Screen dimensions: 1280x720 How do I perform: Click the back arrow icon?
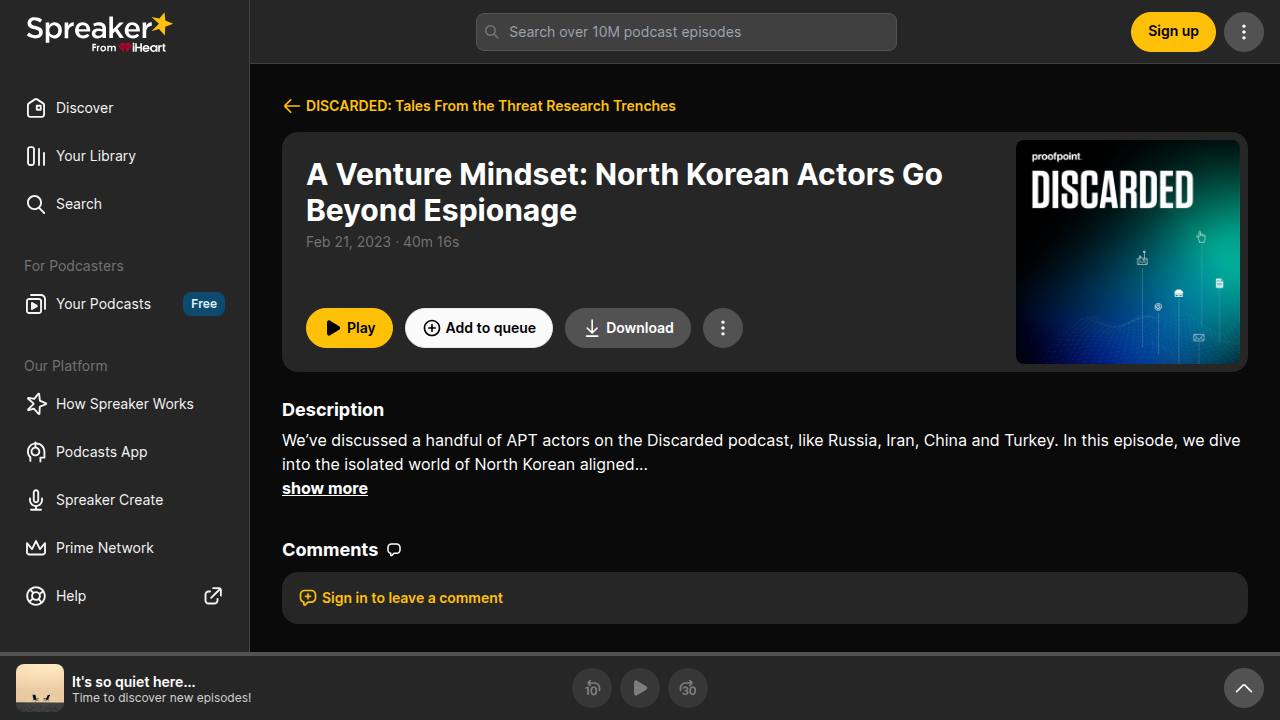[291, 106]
